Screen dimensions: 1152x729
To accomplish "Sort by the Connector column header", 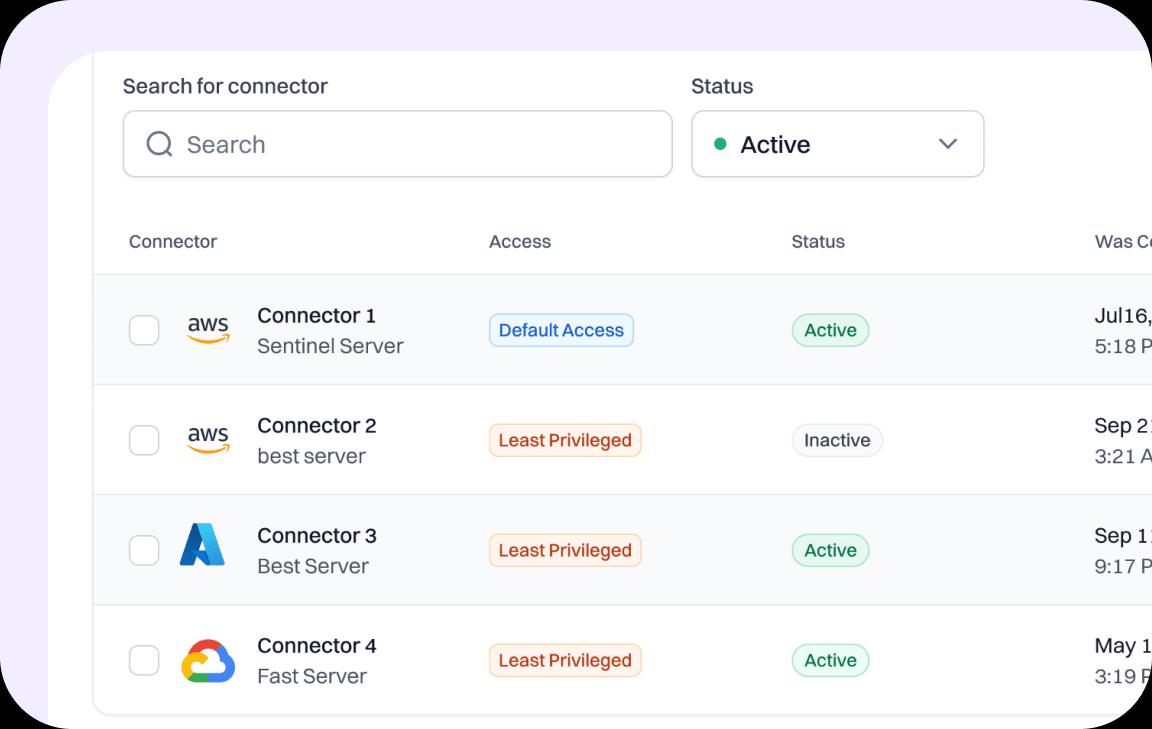I will pyautogui.click(x=173, y=241).
